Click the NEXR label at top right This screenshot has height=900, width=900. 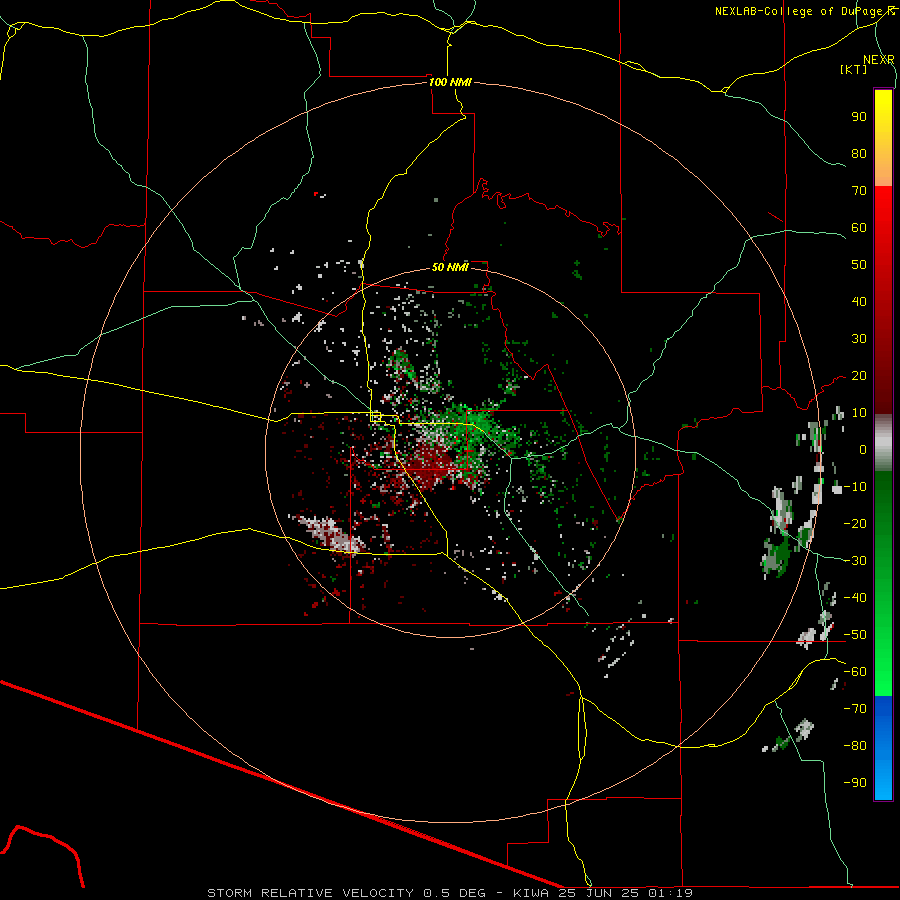879,60
